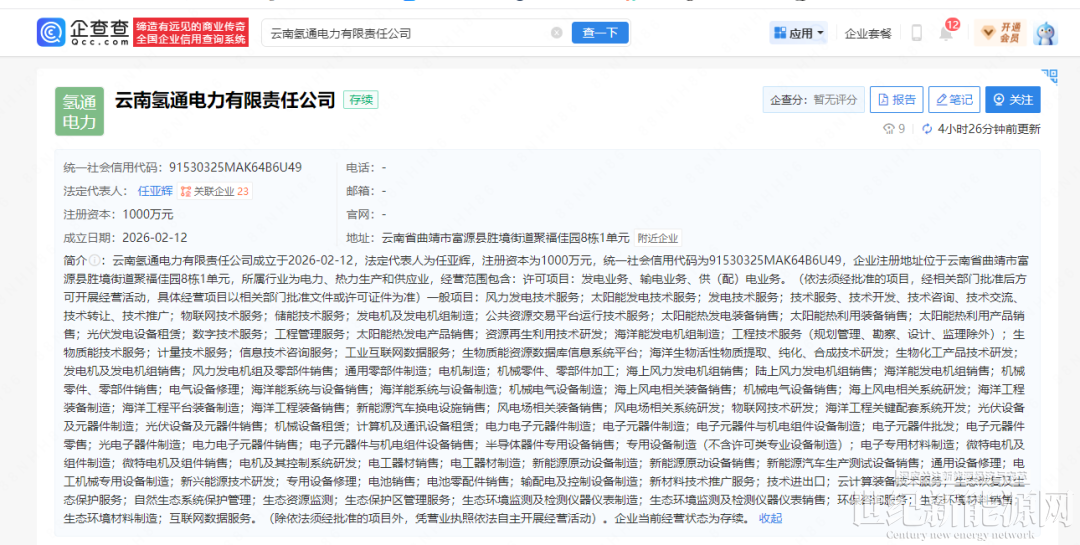Image resolution: width=1080 pixels, height=545 pixels.
Task: Expand the 应用 dropdown menu
Action: pos(798,33)
